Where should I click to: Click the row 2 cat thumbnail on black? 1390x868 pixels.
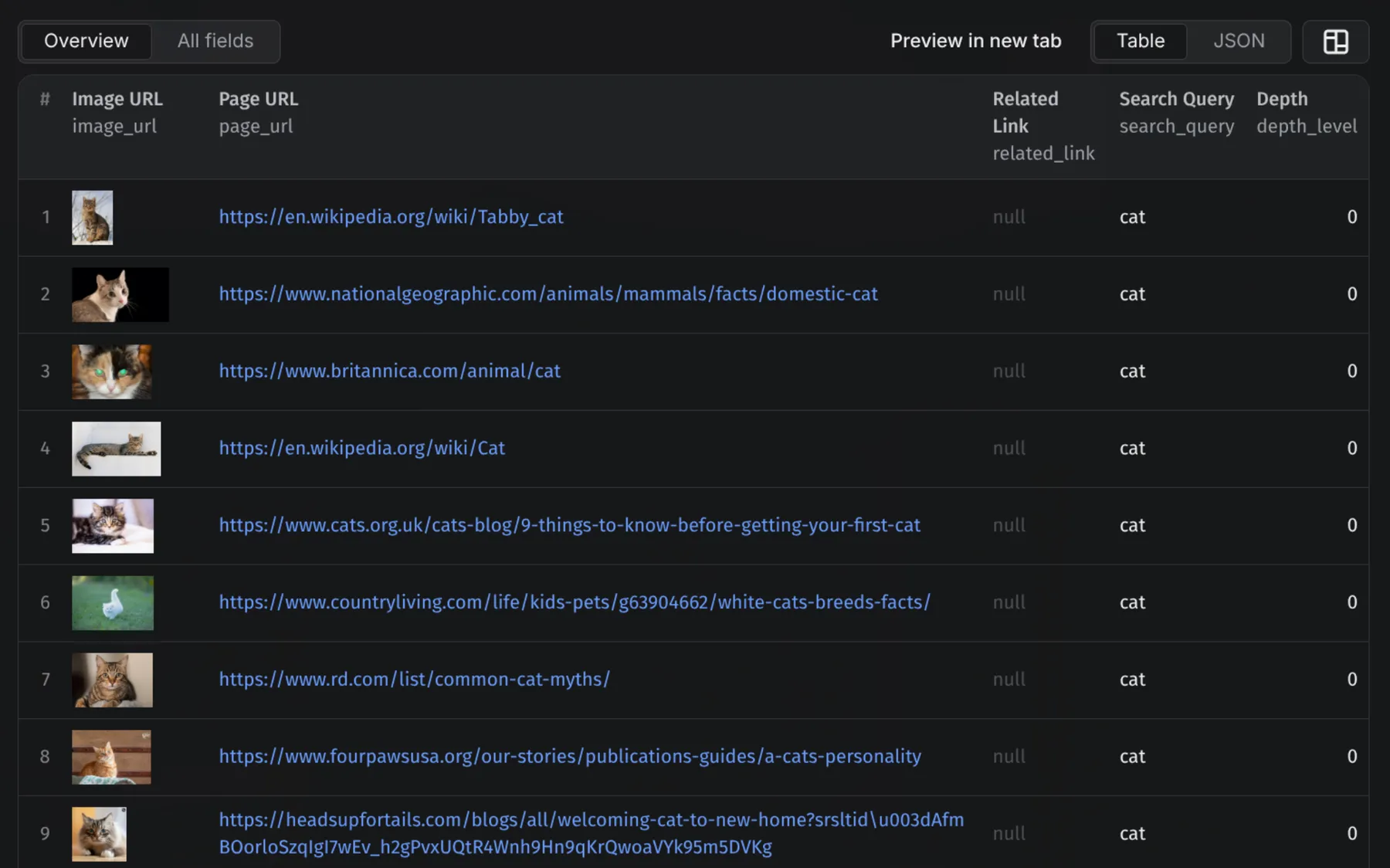120,294
